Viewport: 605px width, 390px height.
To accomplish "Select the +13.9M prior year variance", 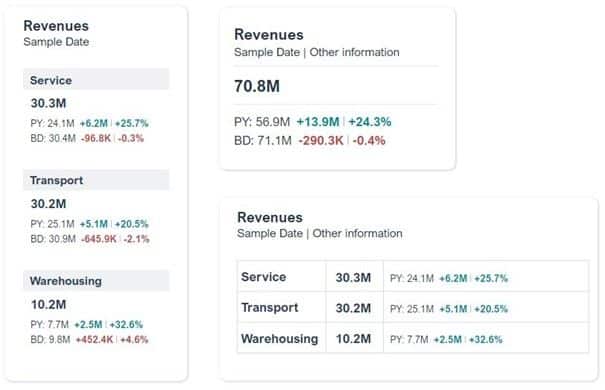I will click(x=318, y=122).
